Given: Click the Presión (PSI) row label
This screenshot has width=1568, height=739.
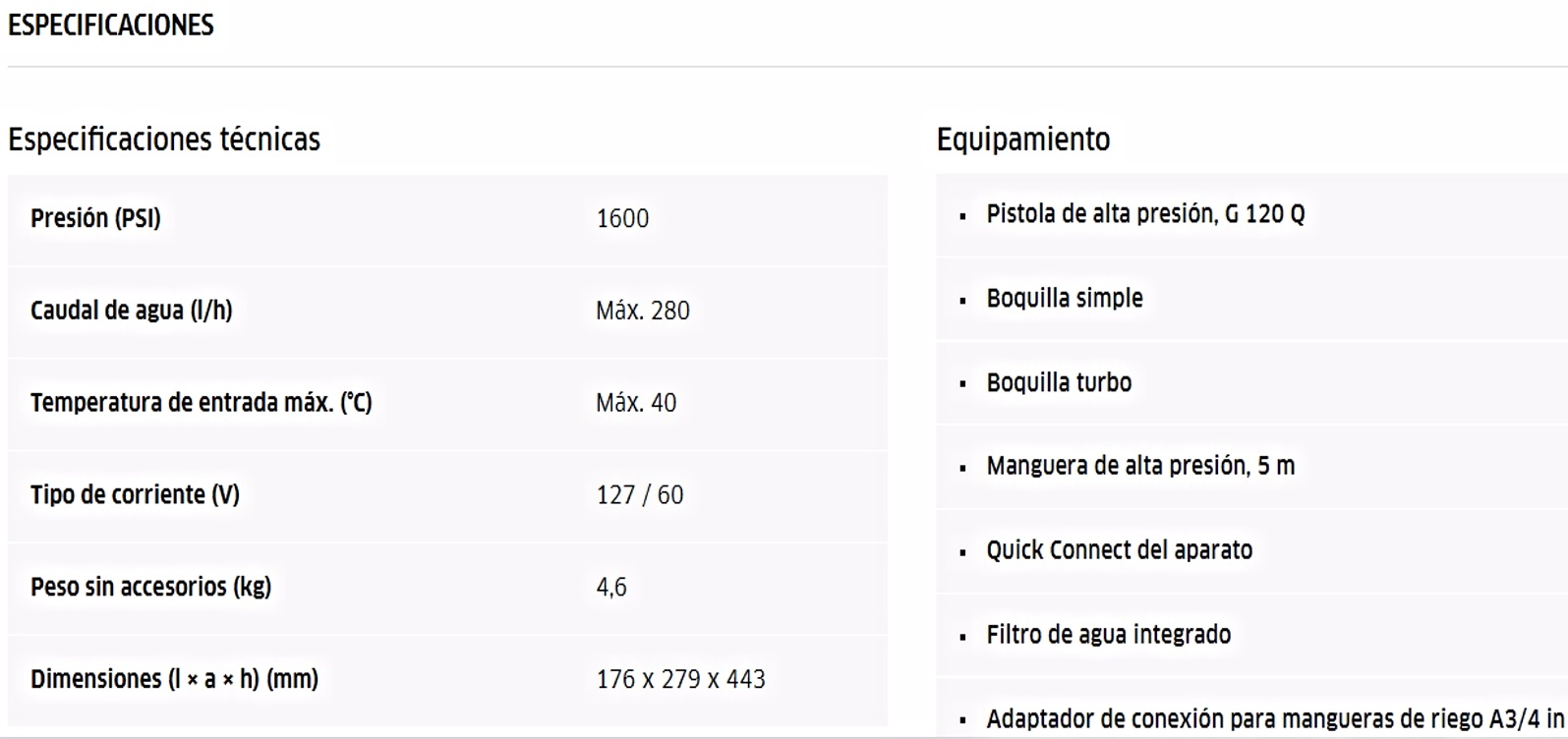Looking at the screenshot, I should [x=95, y=218].
